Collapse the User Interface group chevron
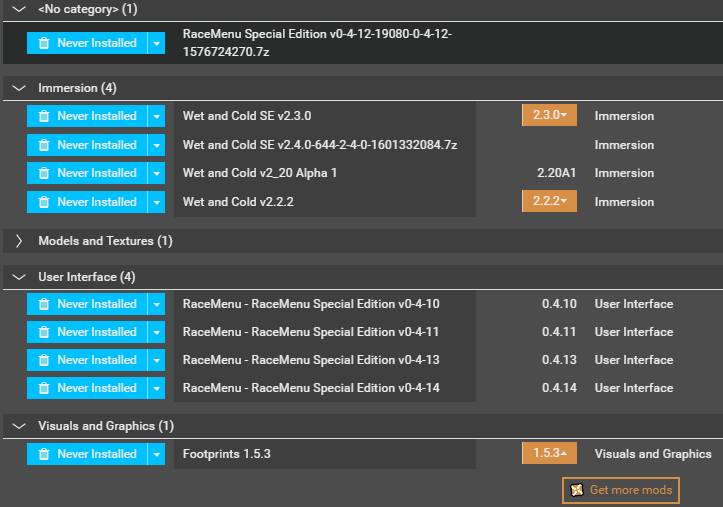 (19, 277)
